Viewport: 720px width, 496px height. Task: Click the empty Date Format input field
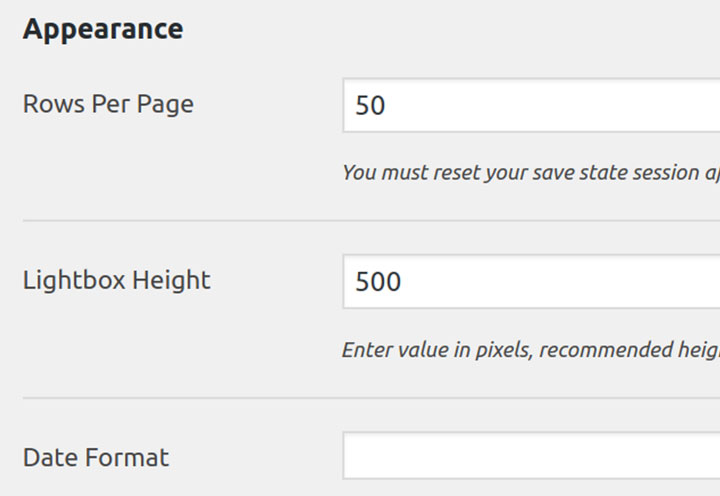tap(531, 456)
